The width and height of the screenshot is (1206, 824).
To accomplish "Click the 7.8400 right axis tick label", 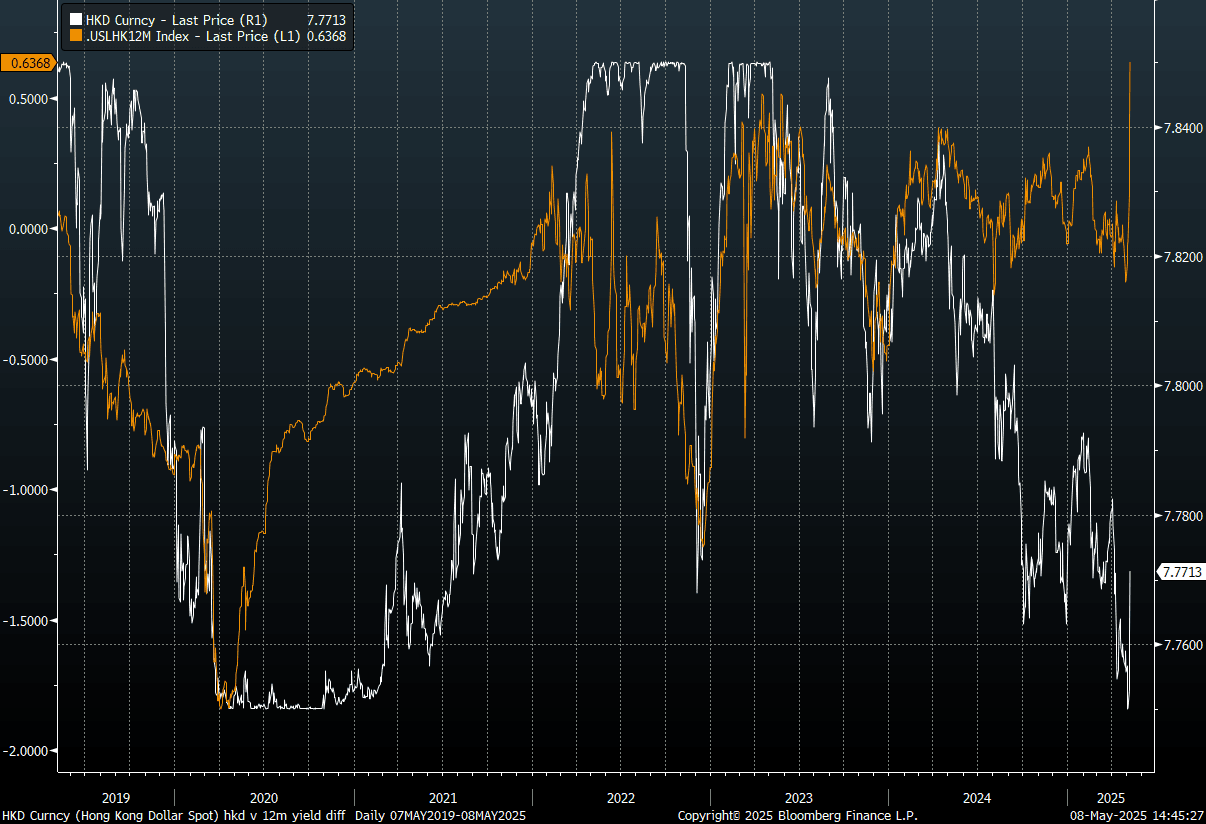I will [x=1181, y=127].
